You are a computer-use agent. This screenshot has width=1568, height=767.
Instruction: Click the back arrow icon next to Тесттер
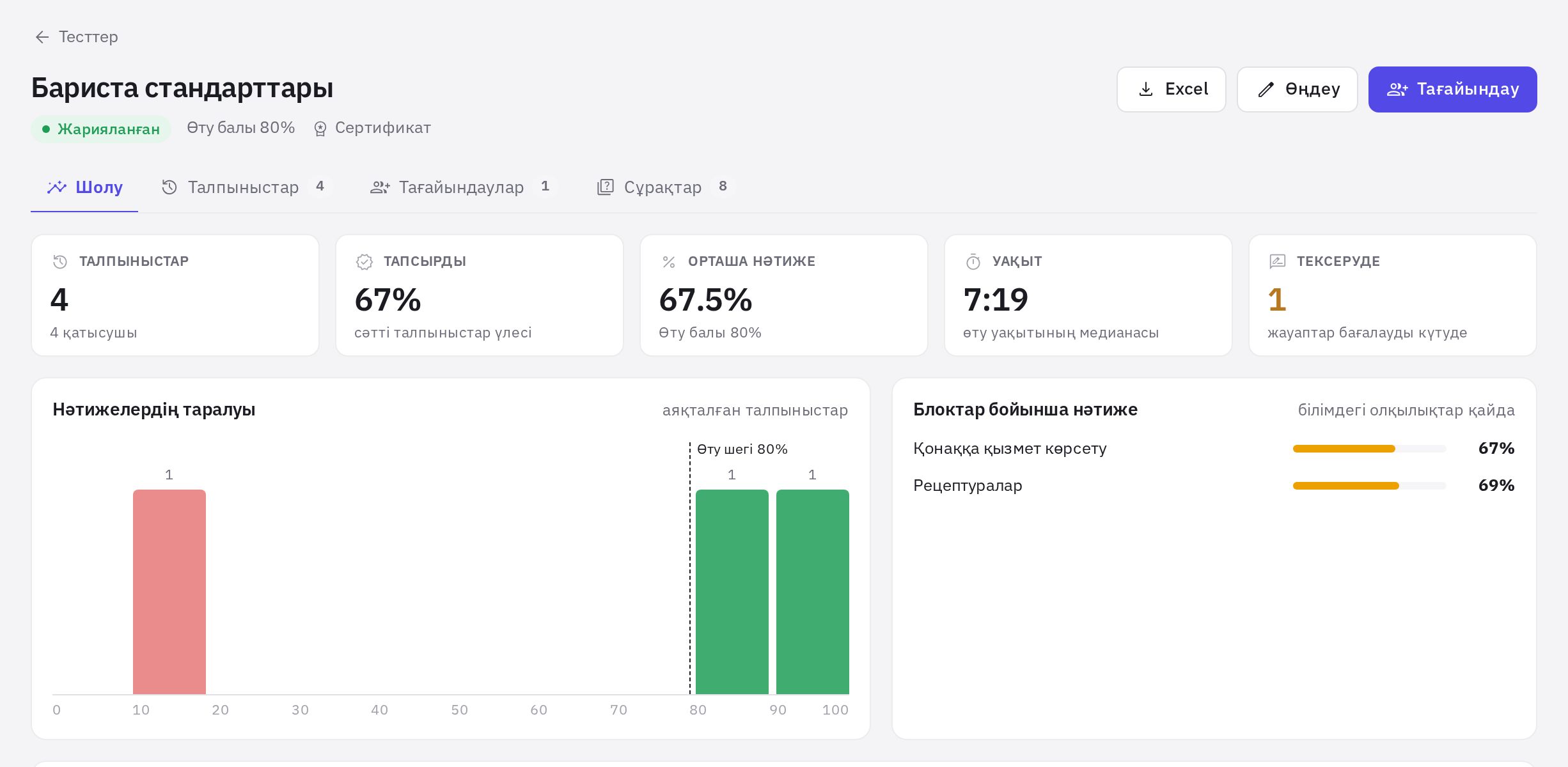tap(42, 37)
